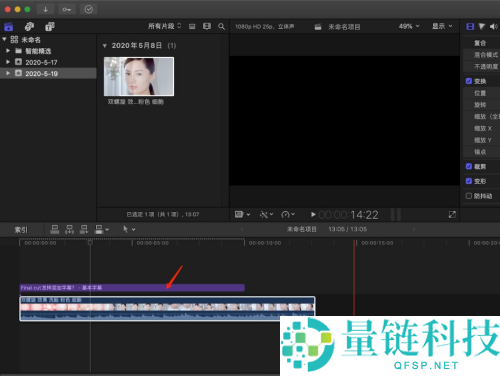Select the 未命名 library row
The width and height of the screenshot is (500, 376).
(x=48, y=40)
